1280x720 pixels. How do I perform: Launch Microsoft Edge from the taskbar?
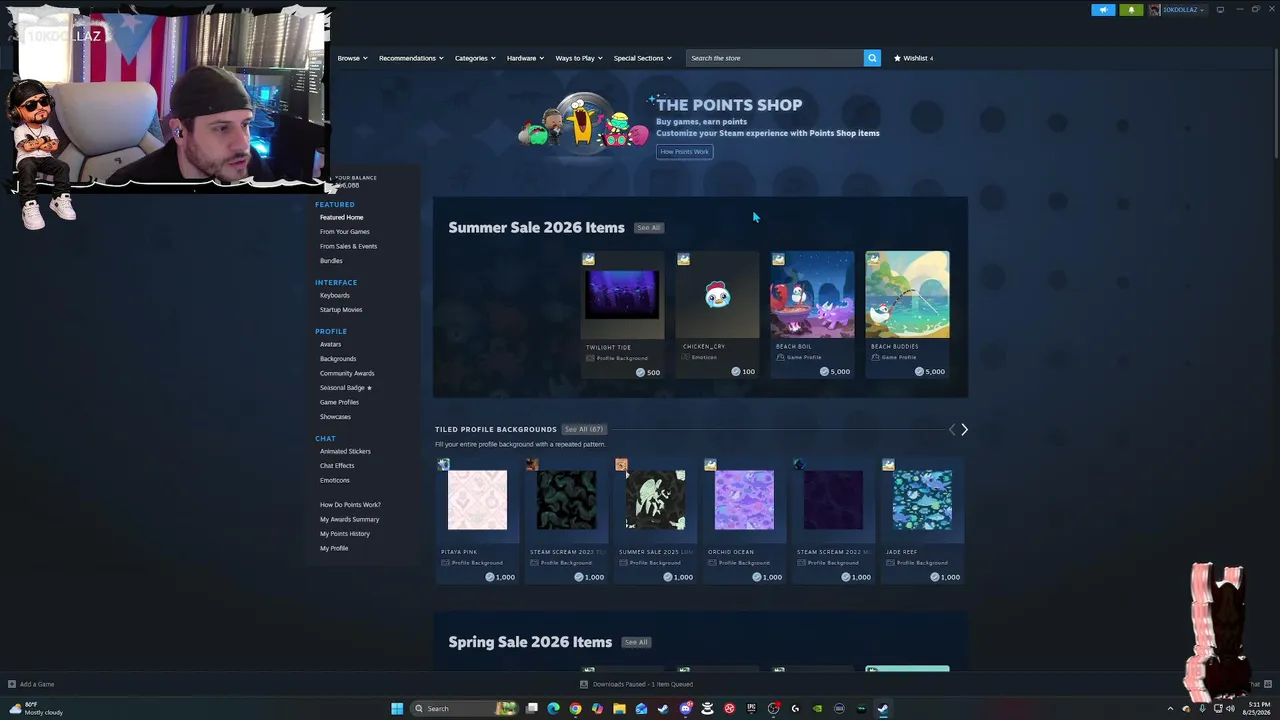point(553,709)
